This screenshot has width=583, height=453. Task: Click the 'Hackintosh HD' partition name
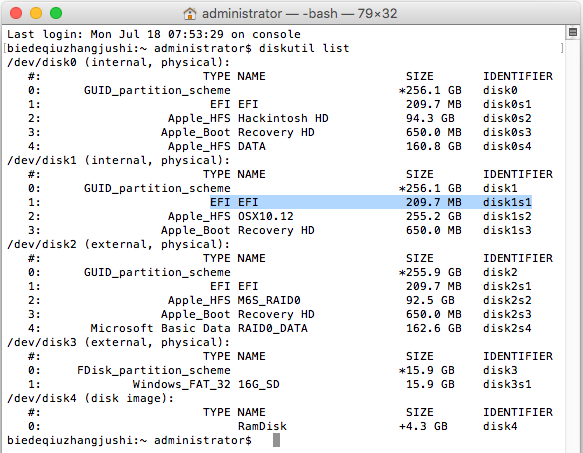(x=283, y=118)
